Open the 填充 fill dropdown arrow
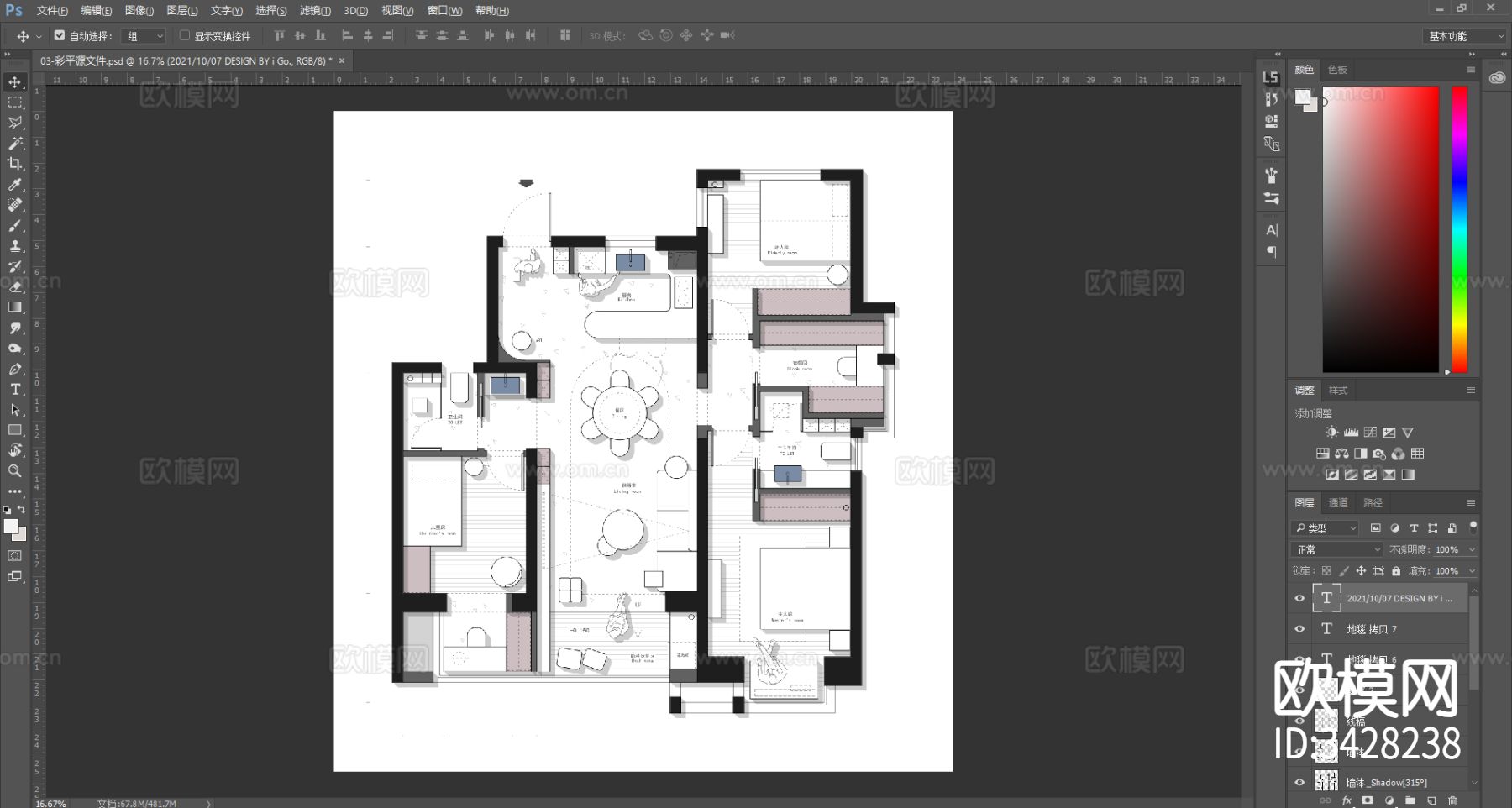Viewport: 1512px width, 808px height. point(1472,571)
